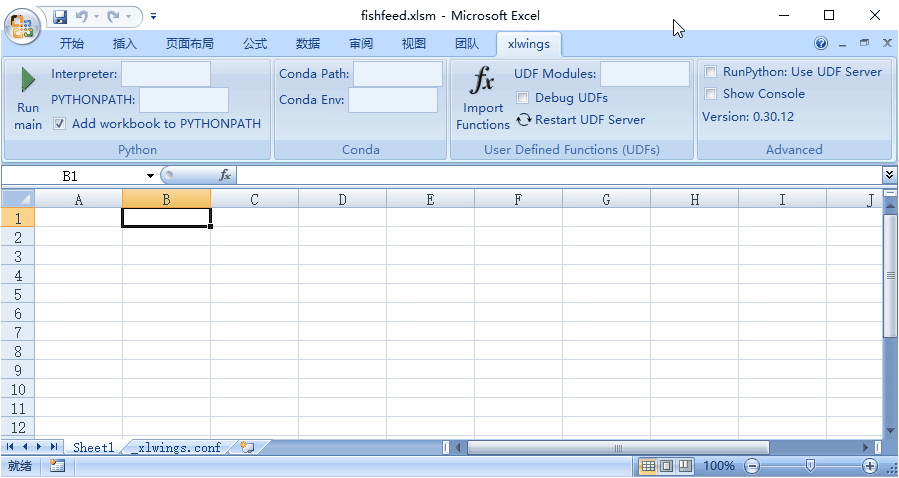
Task: Customize the Quick Access Toolbar dropdown
Action: click(x=153, y=17)
